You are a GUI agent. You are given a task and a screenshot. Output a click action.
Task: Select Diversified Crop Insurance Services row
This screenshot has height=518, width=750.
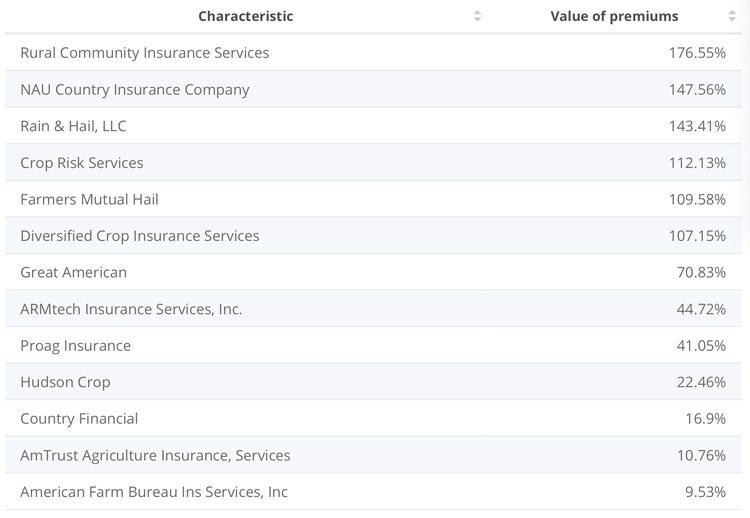click(x=140, y=236)
